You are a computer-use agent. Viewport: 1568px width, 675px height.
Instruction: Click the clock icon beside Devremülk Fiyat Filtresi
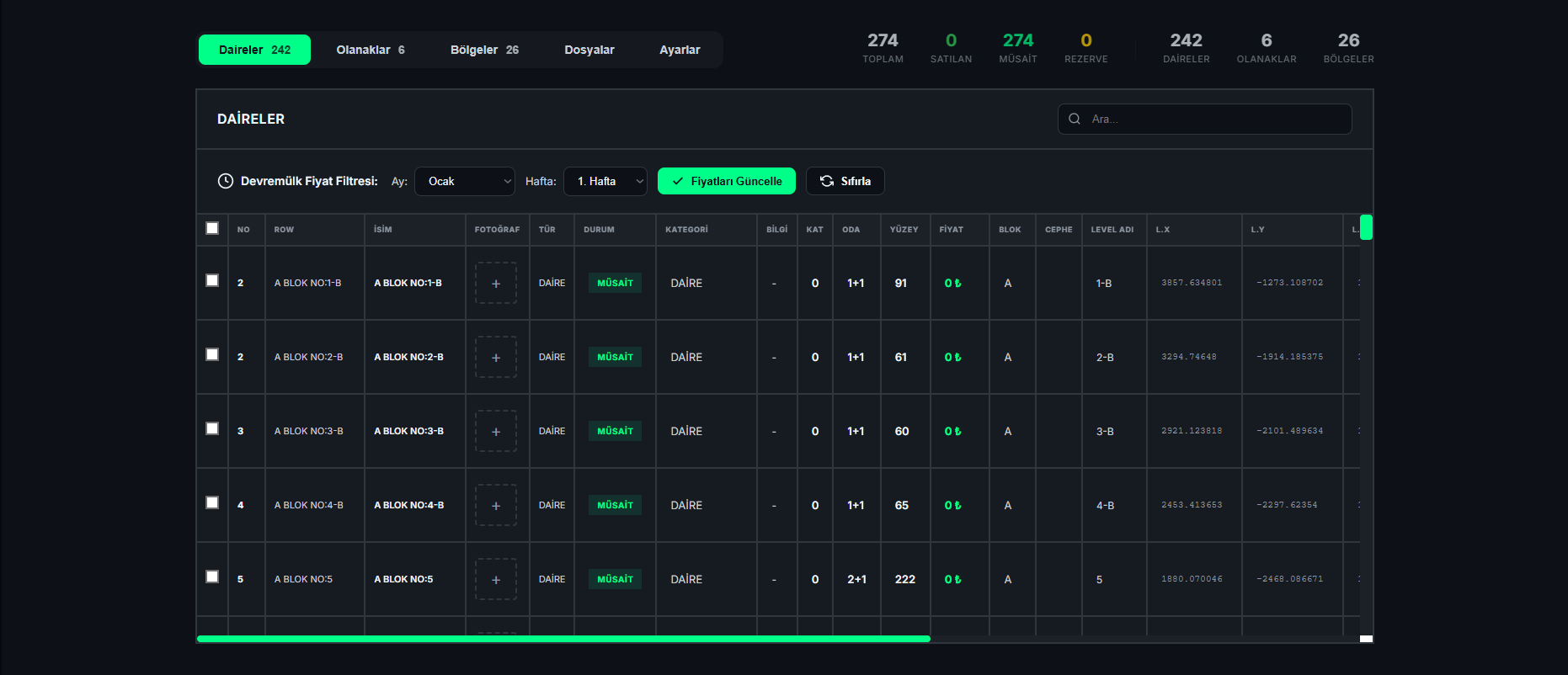click(225, 181)
